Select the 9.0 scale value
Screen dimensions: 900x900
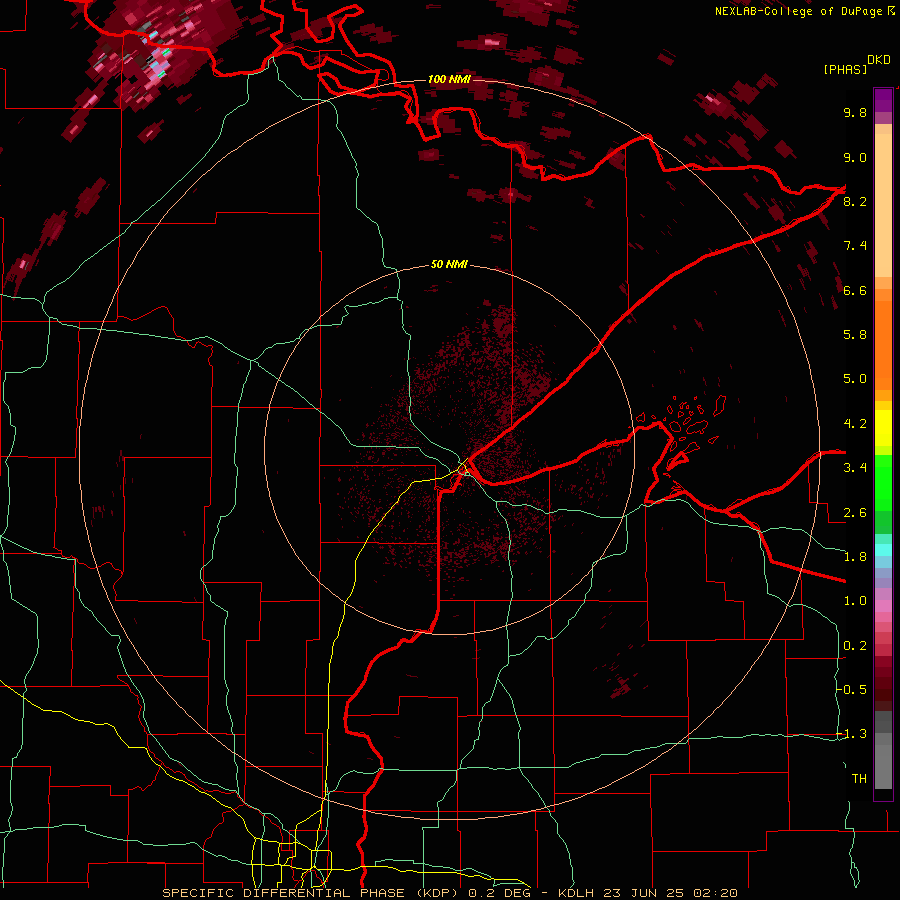(855, 157)
